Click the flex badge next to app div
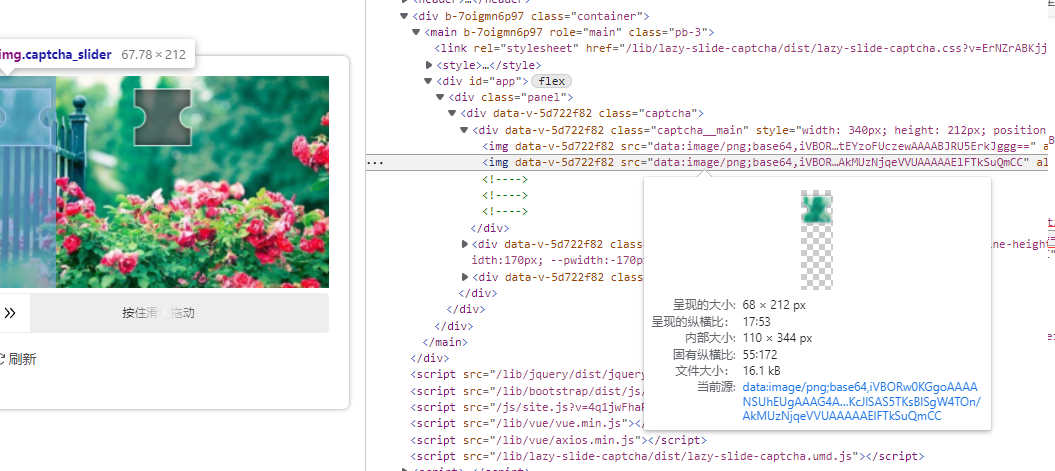Viewport: 1055px width, 471px height. 552,81
